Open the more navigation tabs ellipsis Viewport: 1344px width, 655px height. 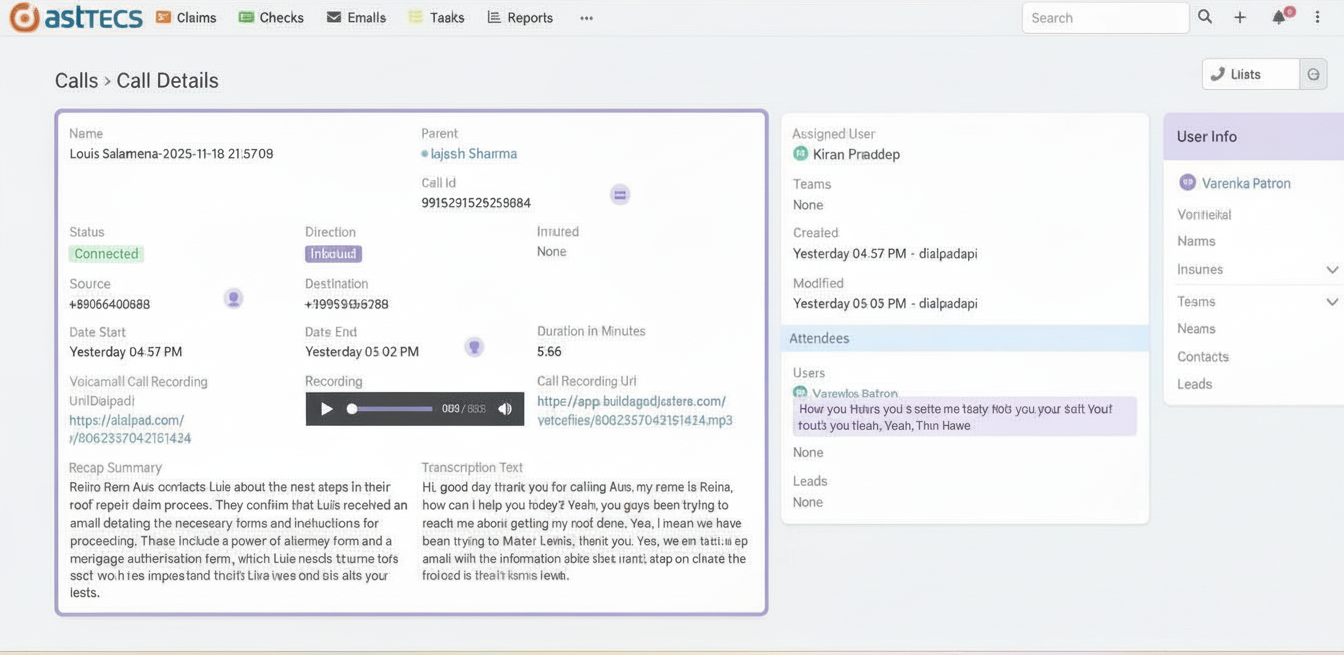pyautogui.click(x=586, y=18)
